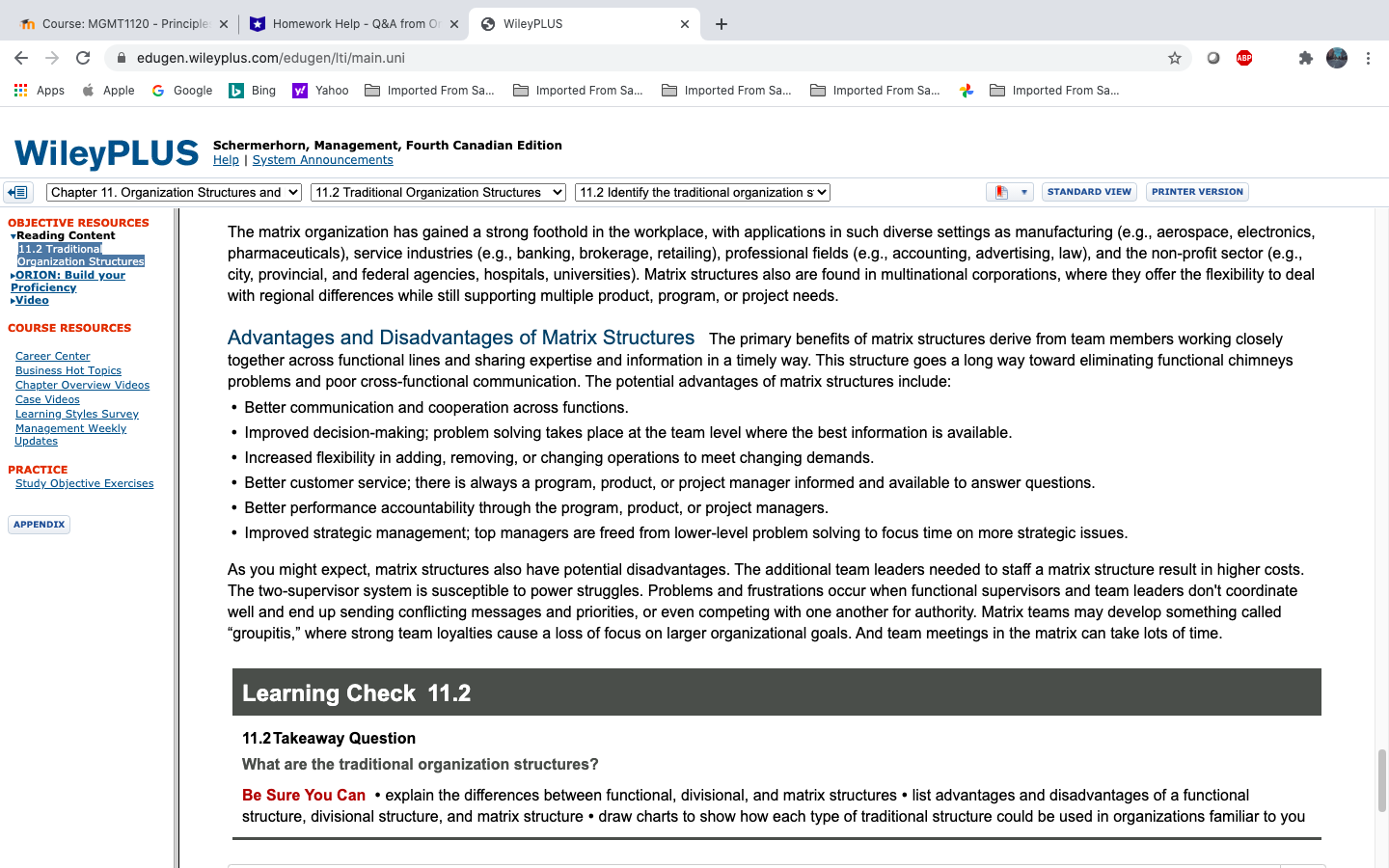Collapse the sidebar with the arrow panel icon
1389x868 pixels.
(18, 192)
